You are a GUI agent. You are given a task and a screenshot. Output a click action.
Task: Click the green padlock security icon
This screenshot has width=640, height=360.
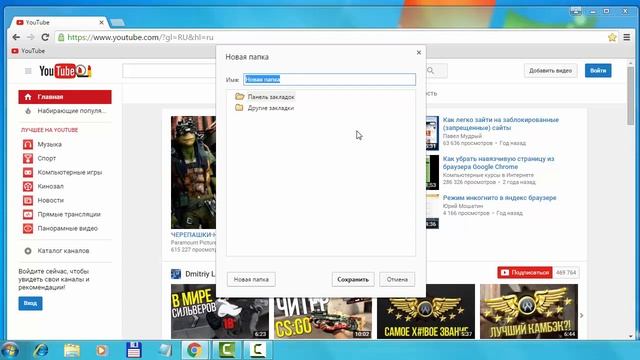coord(61,37)
